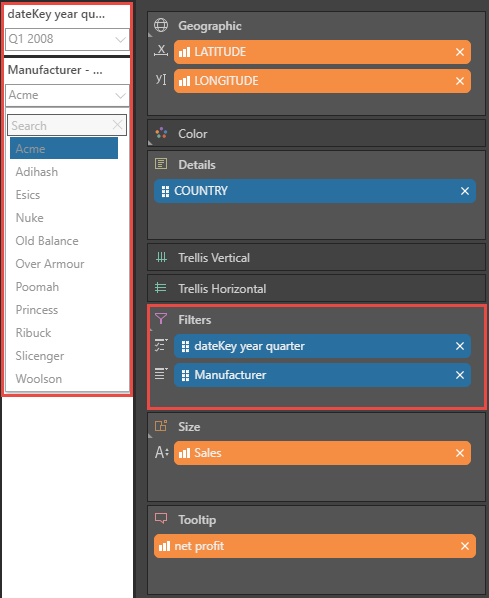This screenshot has height=598, width=489.
Task: Open filter type selector beside Manufacturer chip
Action: 161,374
